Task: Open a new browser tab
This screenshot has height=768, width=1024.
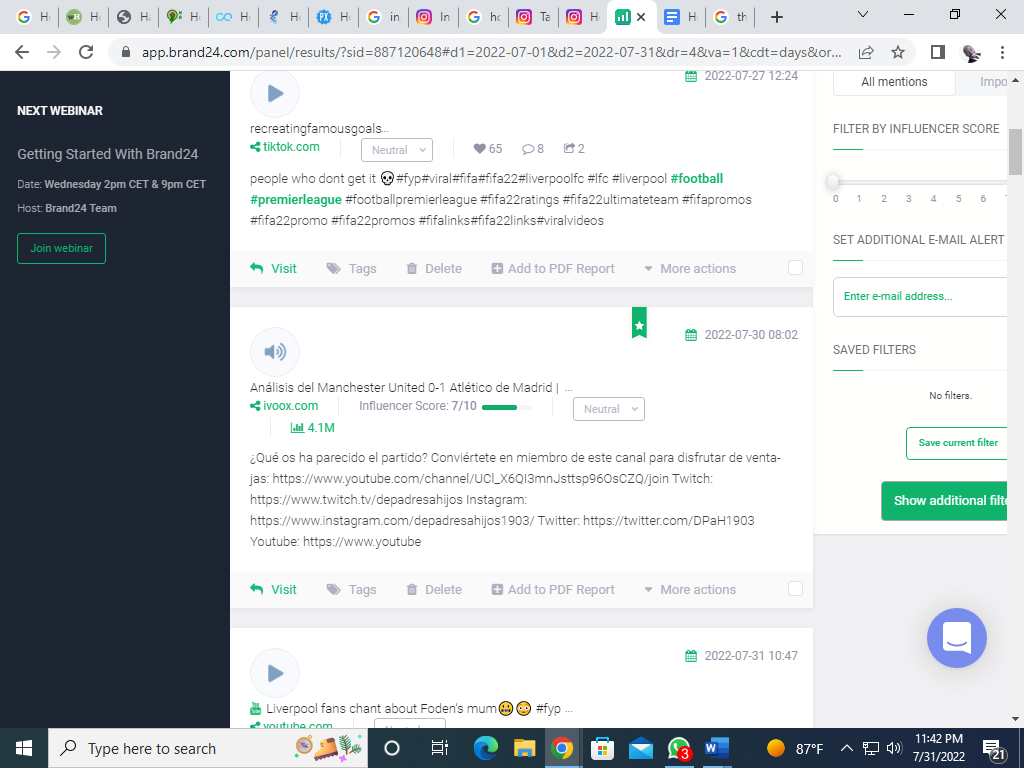Action: (776, 18)
